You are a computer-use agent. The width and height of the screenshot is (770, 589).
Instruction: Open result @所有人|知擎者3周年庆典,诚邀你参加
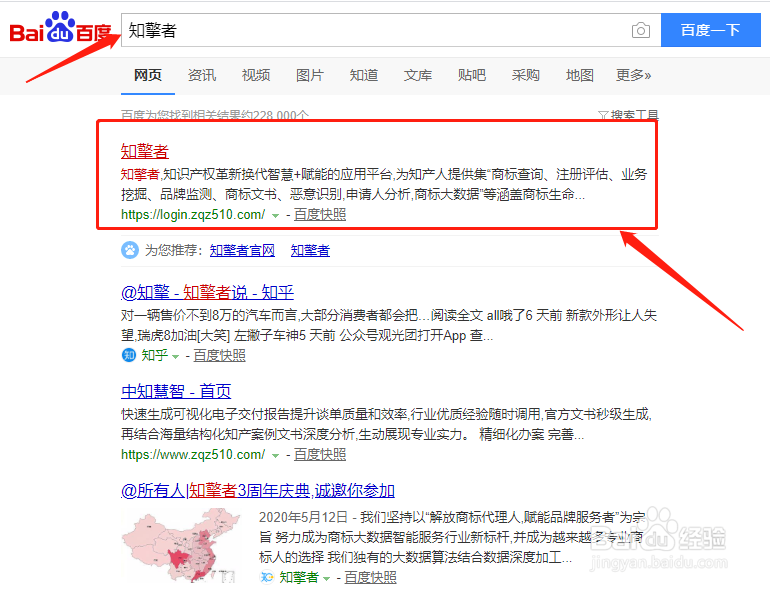point(258,490)
